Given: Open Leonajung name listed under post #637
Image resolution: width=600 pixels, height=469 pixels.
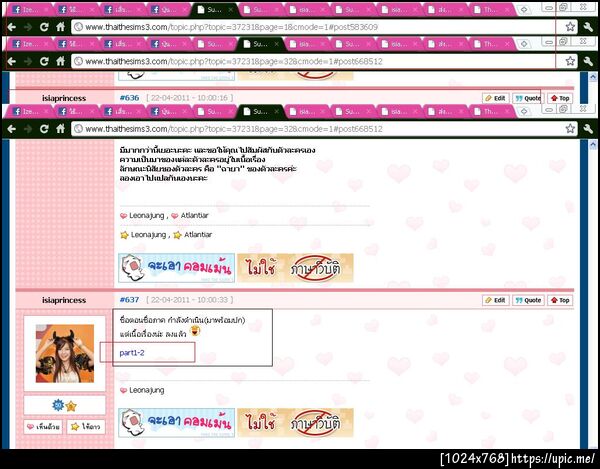Looking at the screenshot, I should 147,390.
